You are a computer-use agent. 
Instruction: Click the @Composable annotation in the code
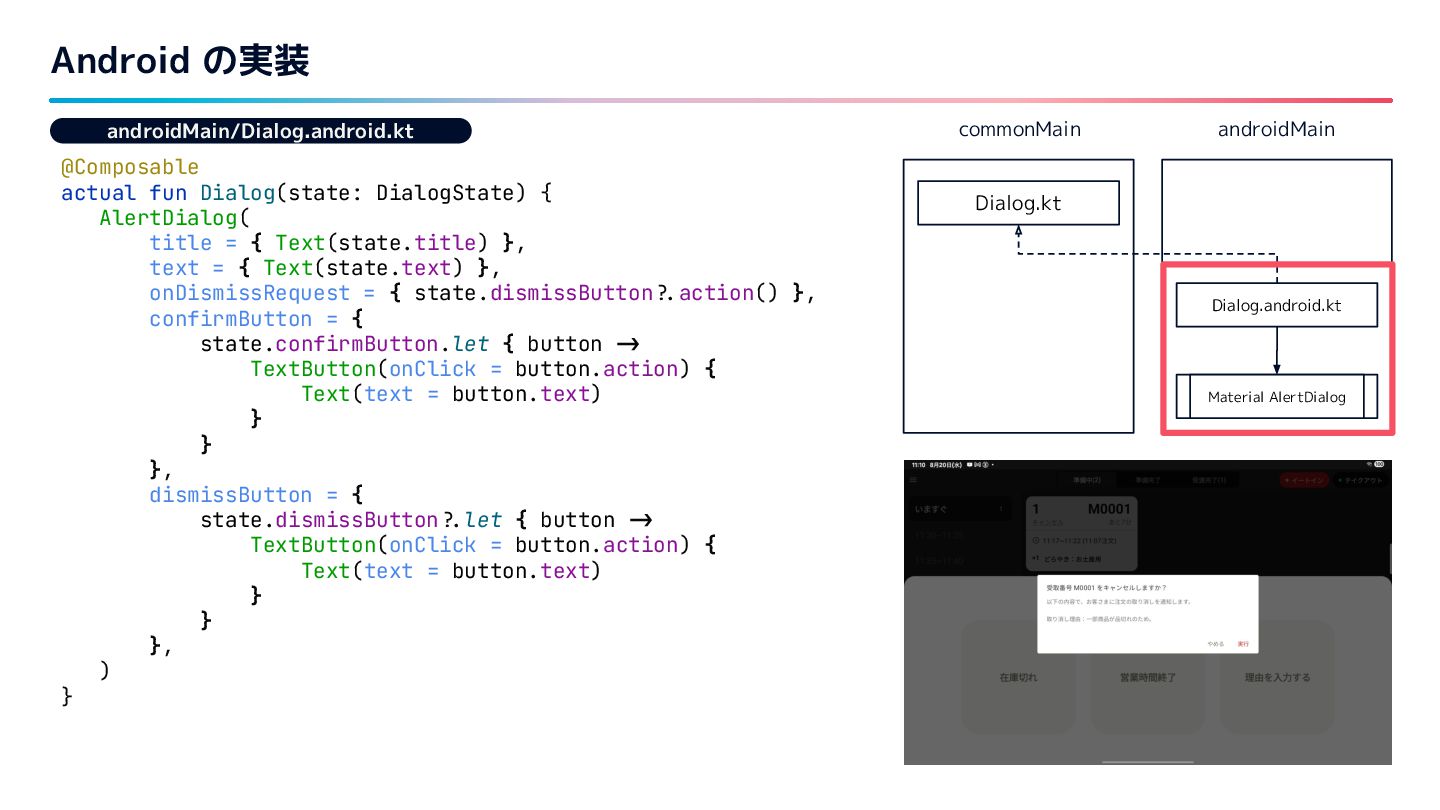coord(130,167)
